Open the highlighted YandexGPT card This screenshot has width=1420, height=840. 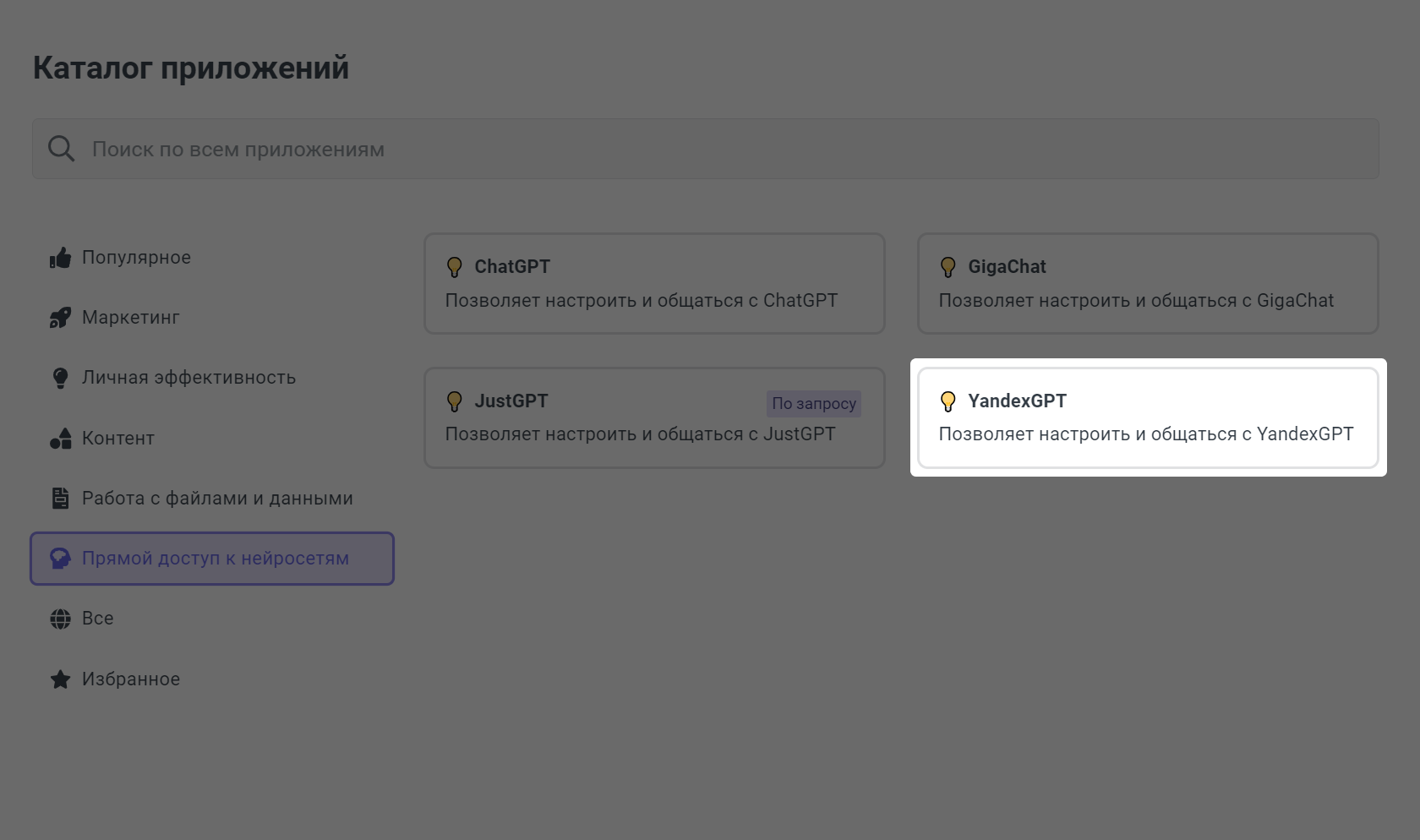pyautogui.click(x=1147, y=417)
